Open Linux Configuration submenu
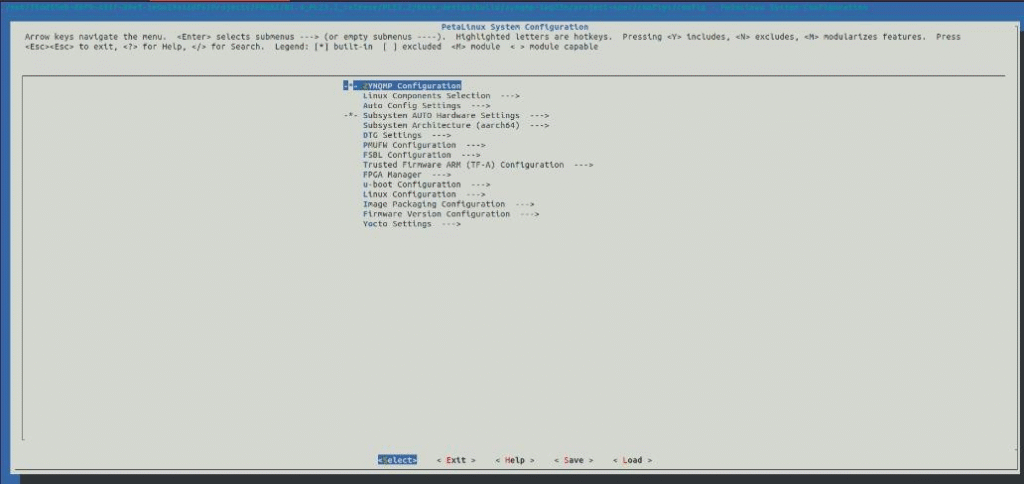 424,194
